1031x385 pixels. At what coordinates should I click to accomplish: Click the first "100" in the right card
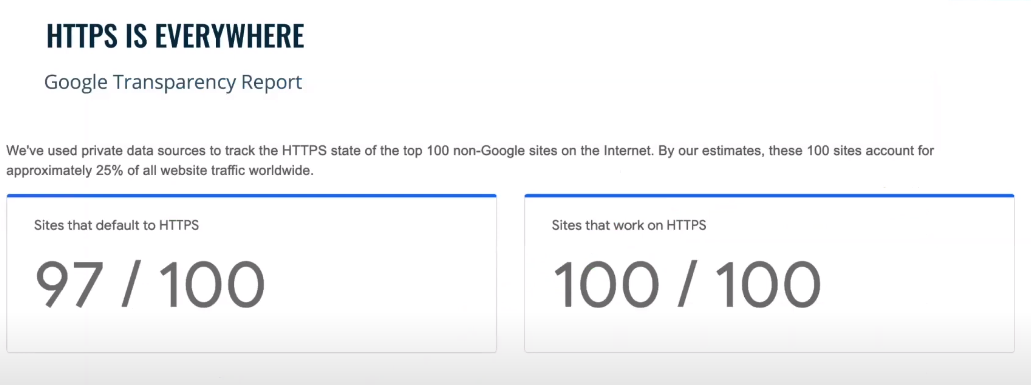pos(605,285)
